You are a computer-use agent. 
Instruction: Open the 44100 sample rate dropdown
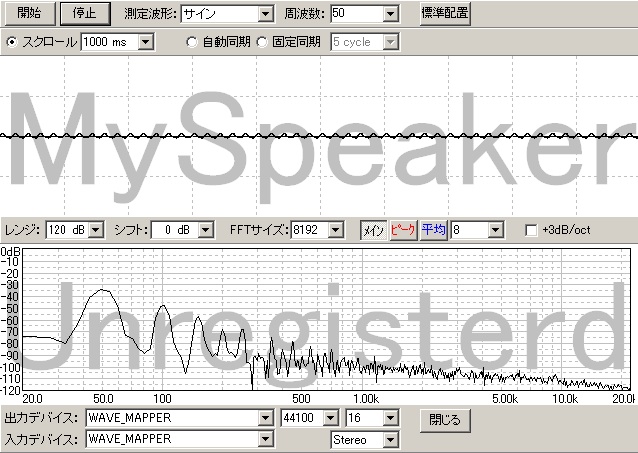309,418
